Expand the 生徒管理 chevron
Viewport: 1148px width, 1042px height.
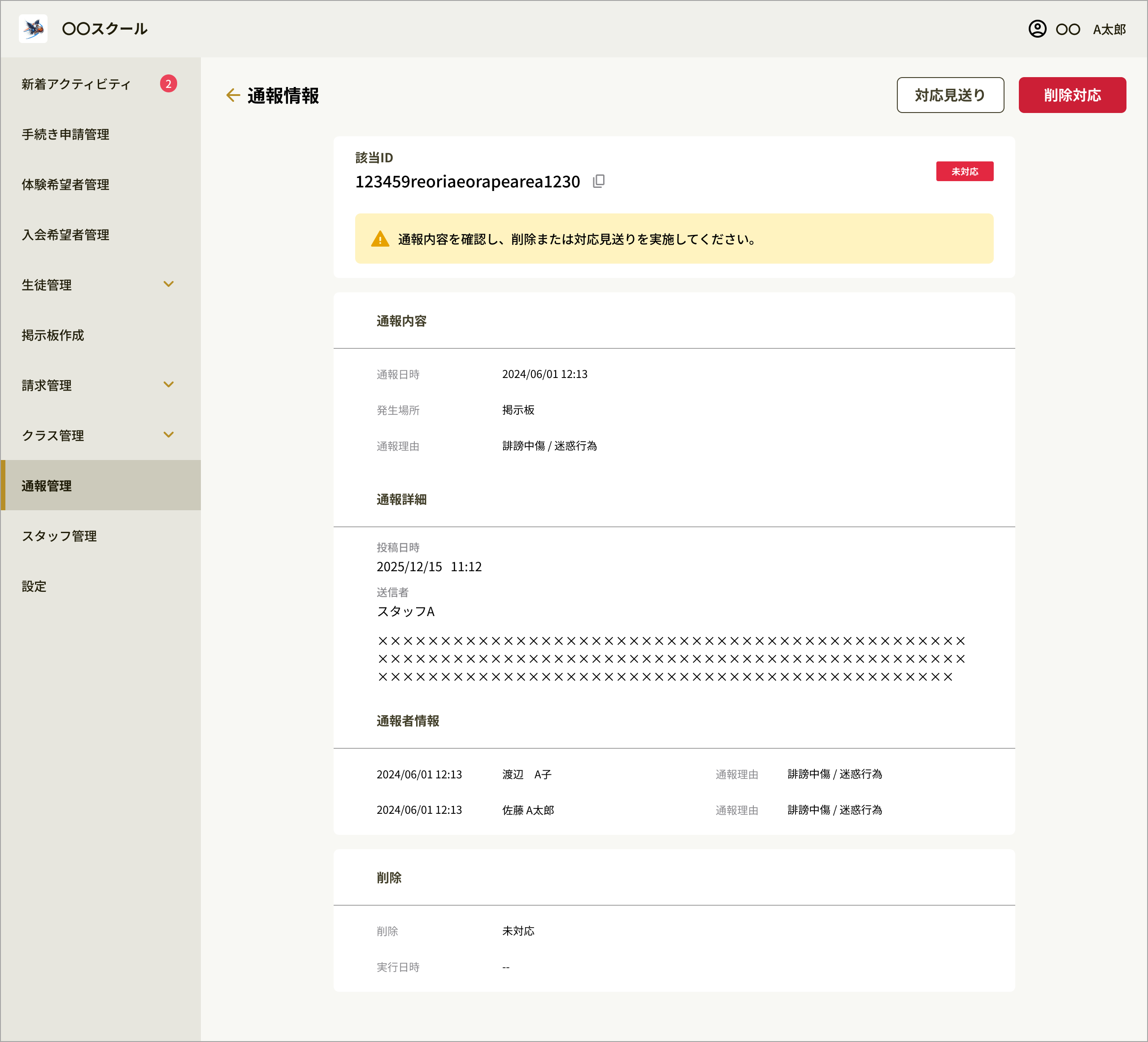point(169,284)
